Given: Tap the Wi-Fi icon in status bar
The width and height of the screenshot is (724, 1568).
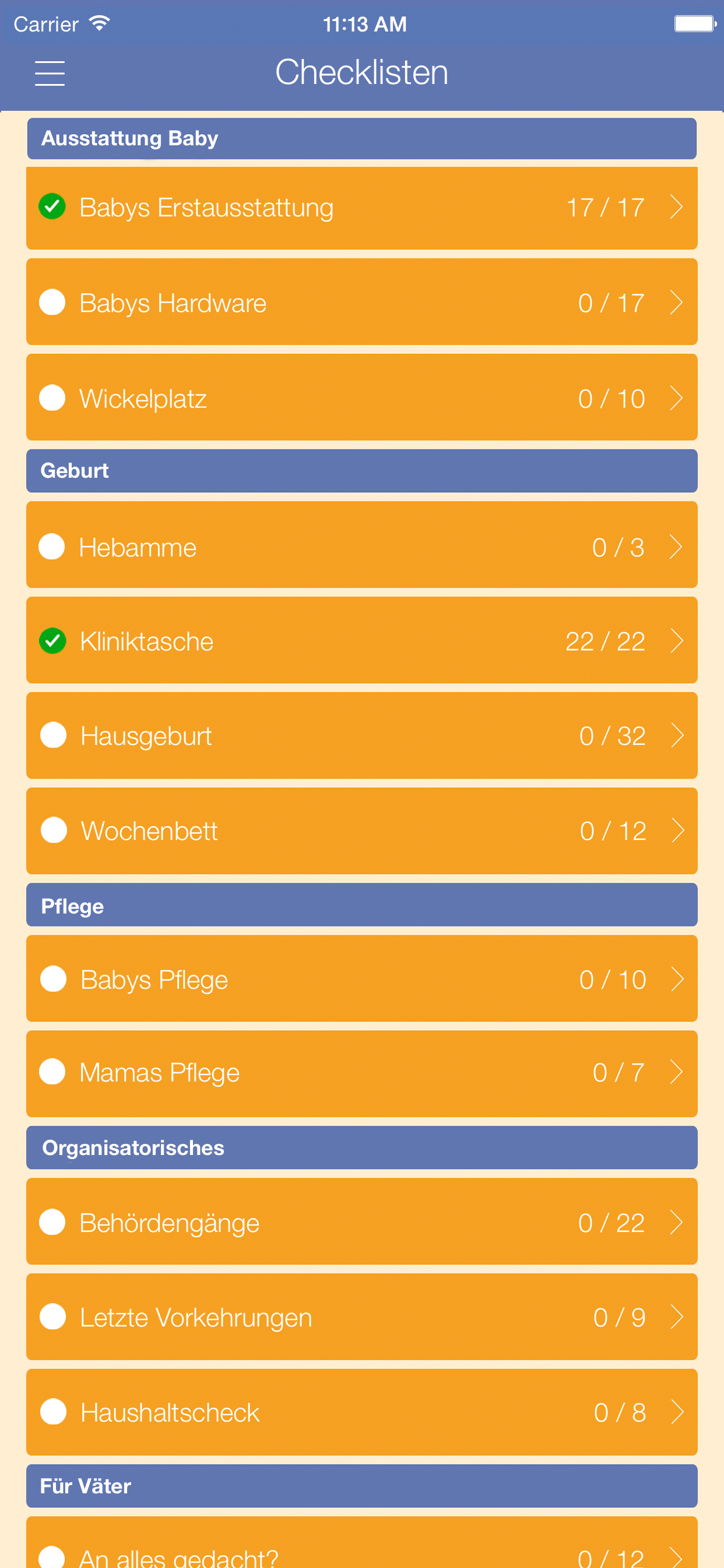Looking at the screenshot, I should [99, 23].
